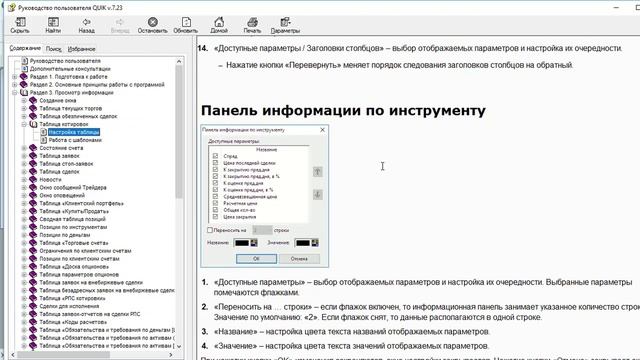Click the book icon beside Позиции по деньгам
The image size is (640, 360).
point(33,235)
